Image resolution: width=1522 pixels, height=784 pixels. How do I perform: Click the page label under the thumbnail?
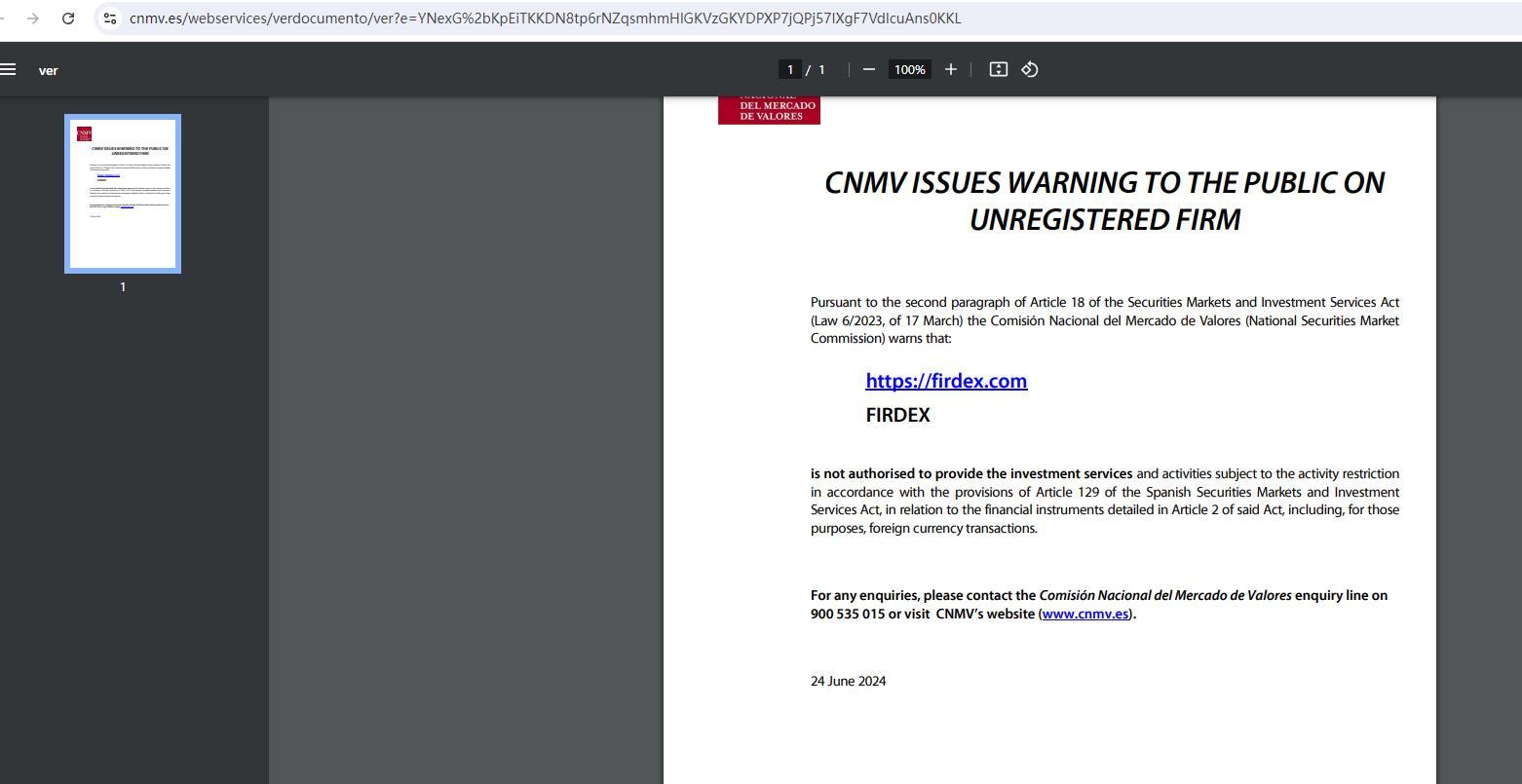tap(123, 287)
